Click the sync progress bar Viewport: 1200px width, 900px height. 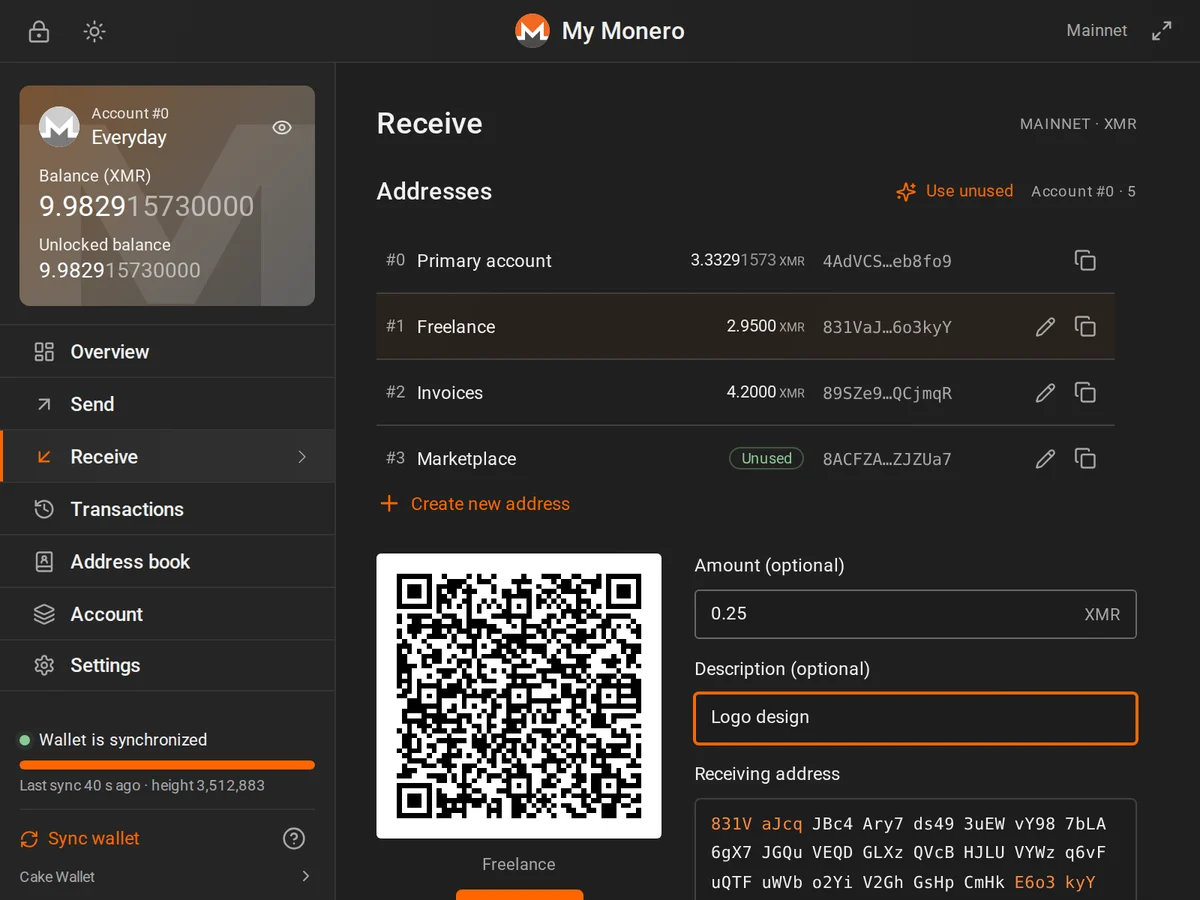tap(167, 765)
